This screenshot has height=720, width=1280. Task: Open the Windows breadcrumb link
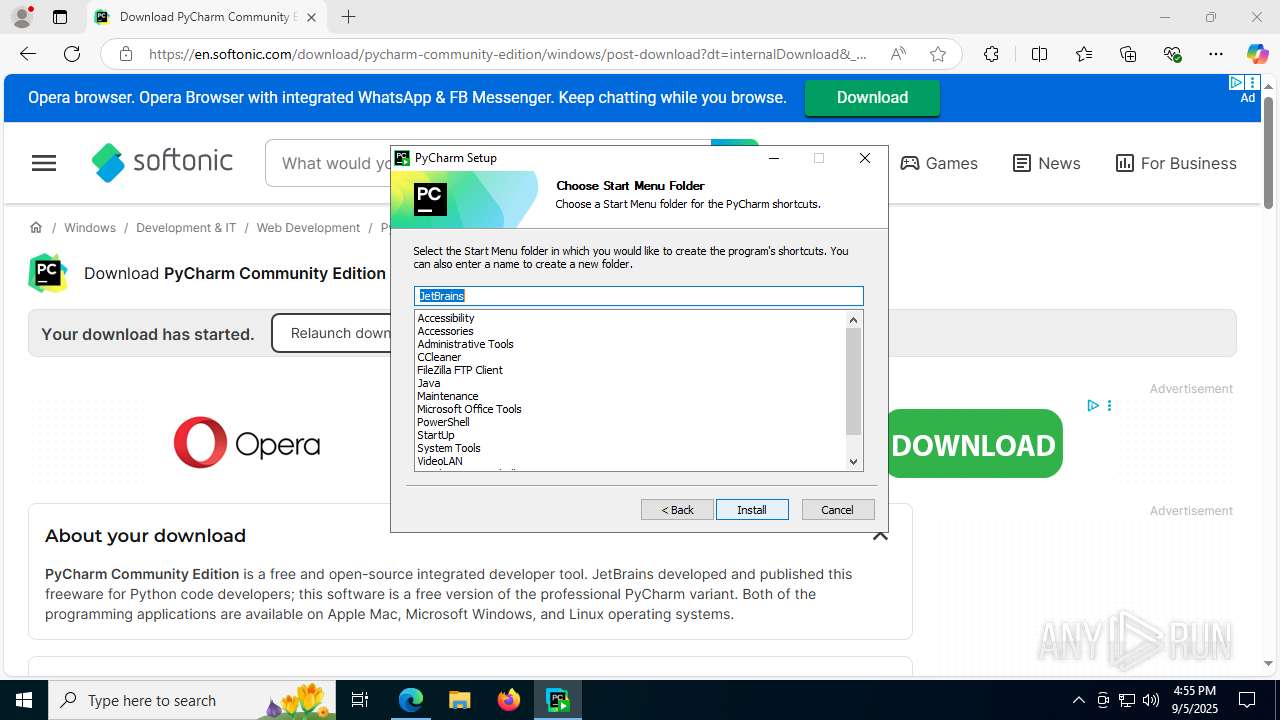pyautogui.click(x=90, y=227)
